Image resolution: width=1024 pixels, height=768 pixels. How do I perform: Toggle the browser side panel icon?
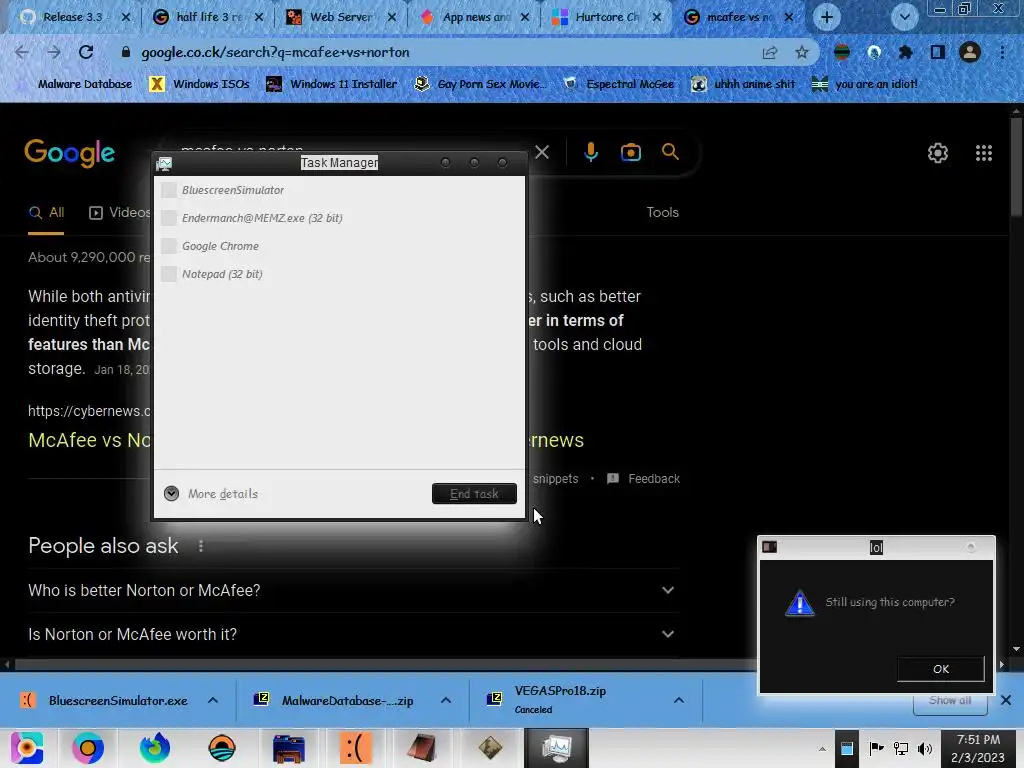point(937,52)
